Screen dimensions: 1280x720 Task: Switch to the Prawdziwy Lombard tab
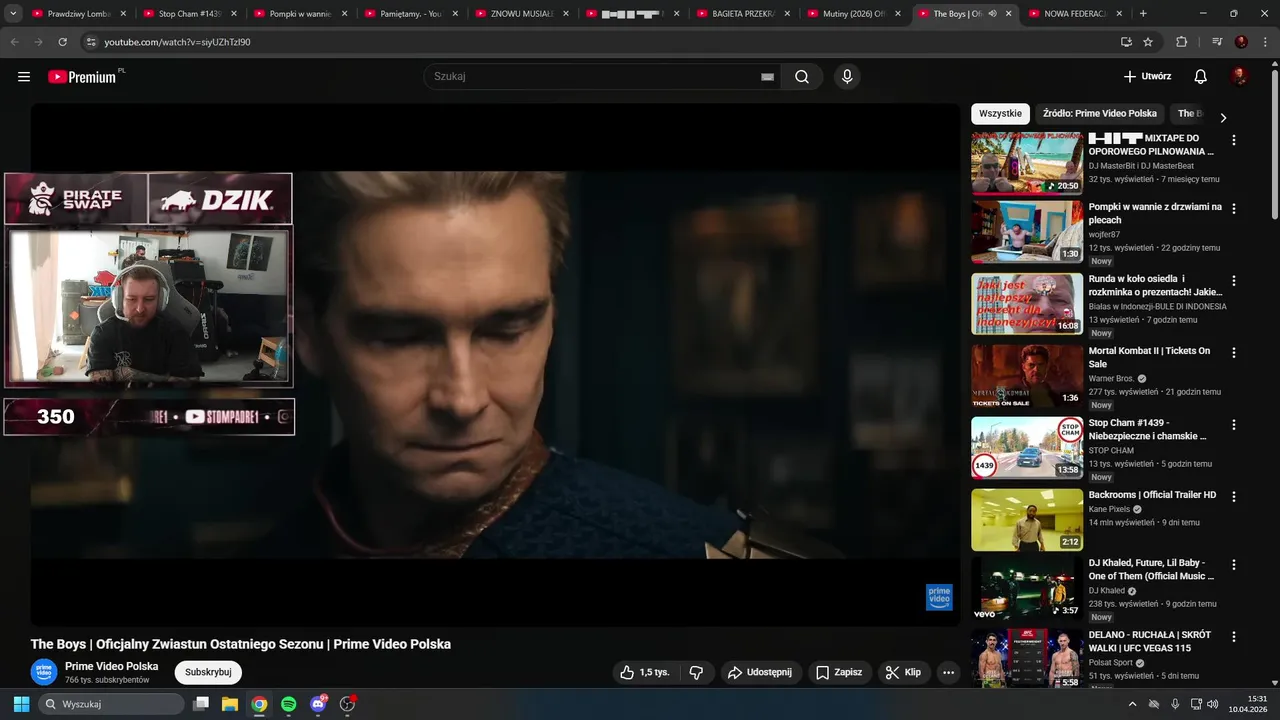point(78,14)
